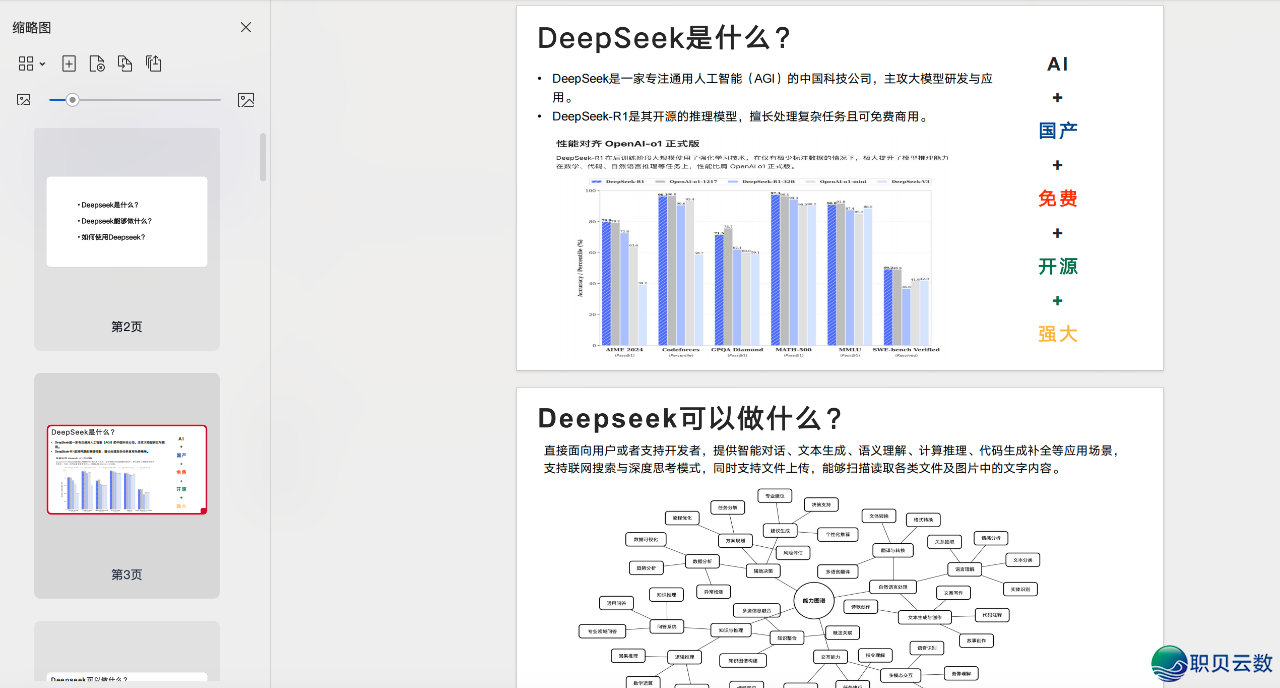Screen dimensions: 1280x688
Task: Click the '性能对齐 OpenAI-o1 正式版' caption
Action: click(x=628, y=144)
